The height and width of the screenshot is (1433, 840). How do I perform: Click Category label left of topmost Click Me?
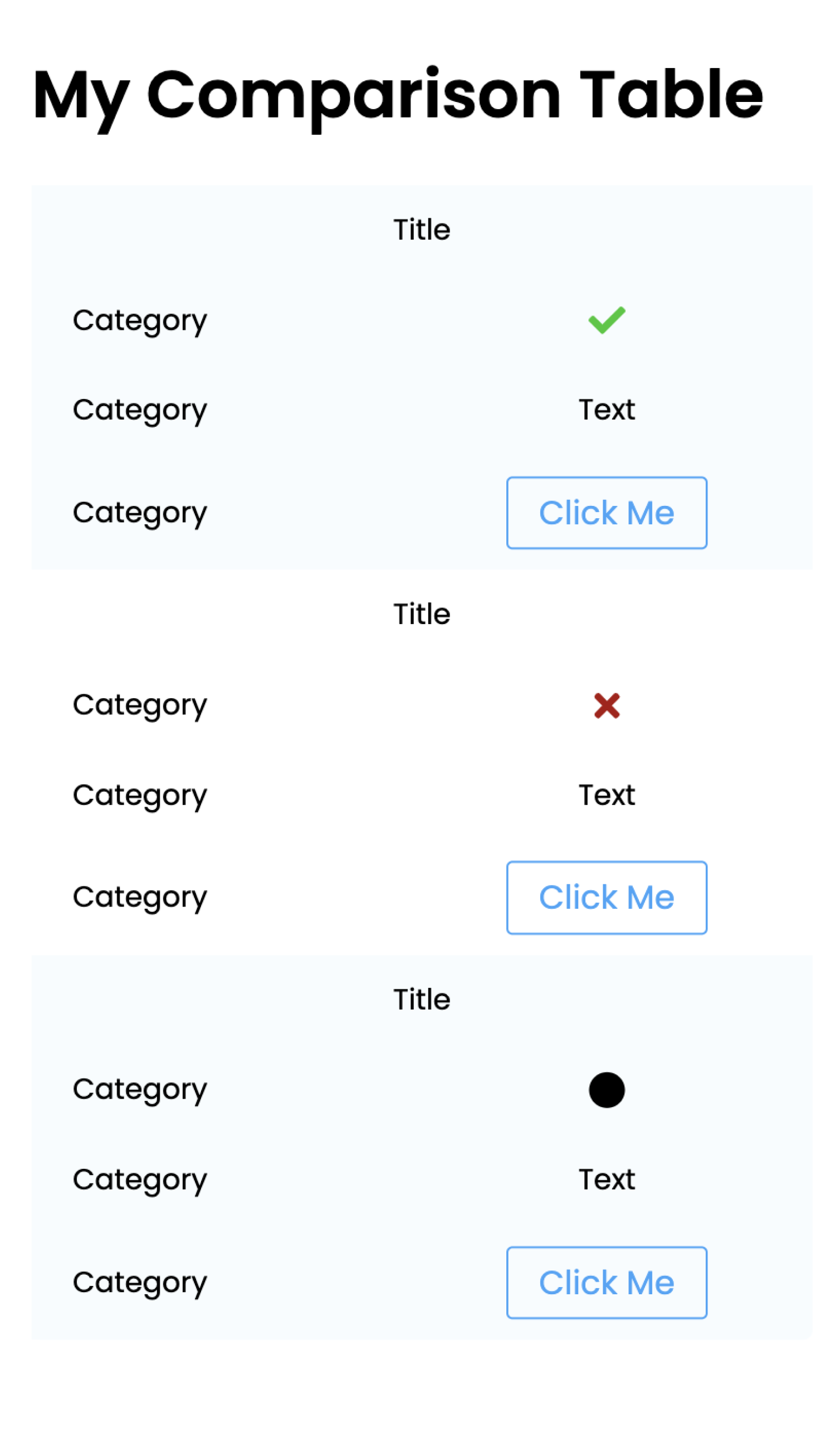click(x=140, y=514)
